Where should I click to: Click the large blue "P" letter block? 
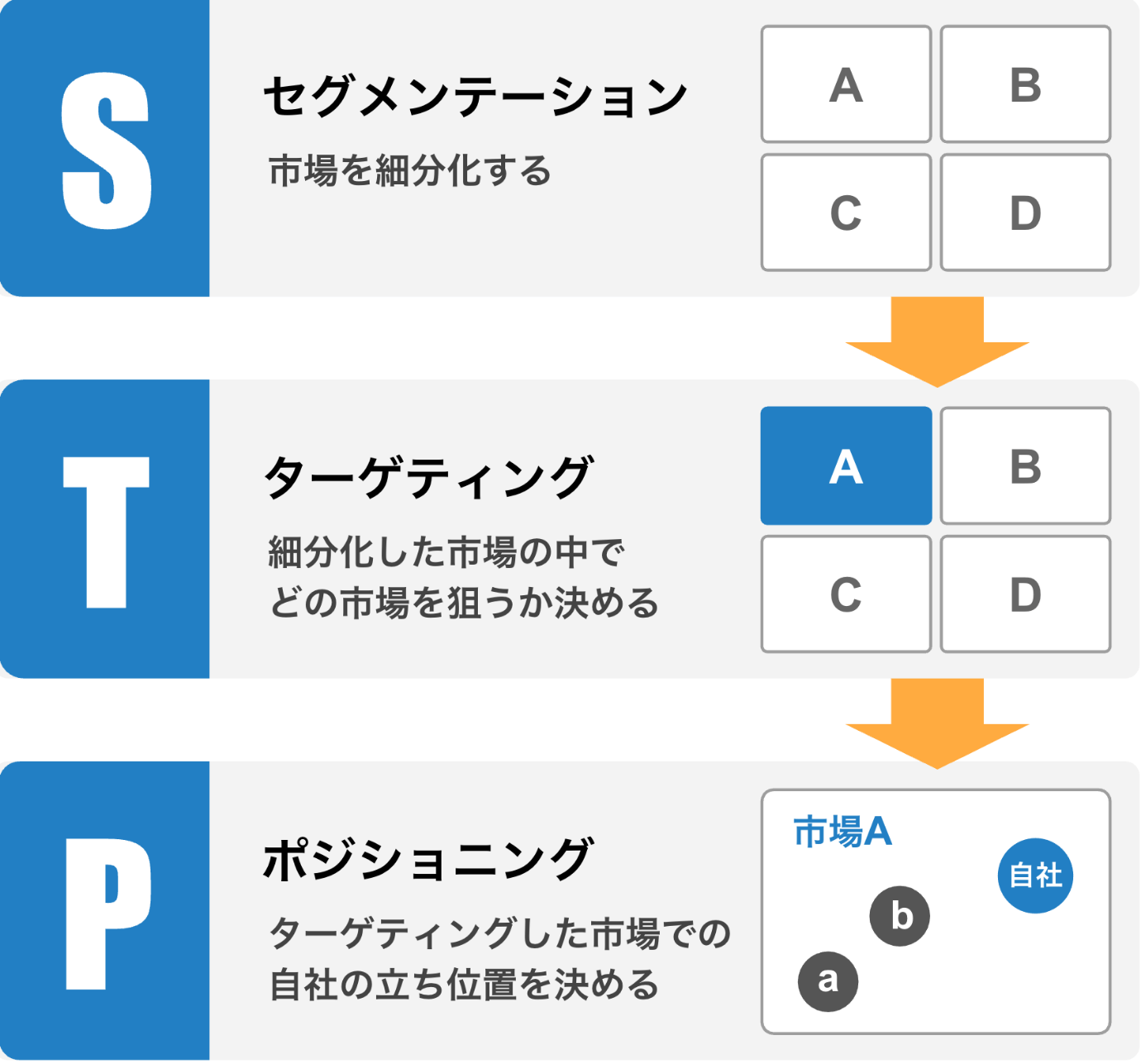(105, 911)
